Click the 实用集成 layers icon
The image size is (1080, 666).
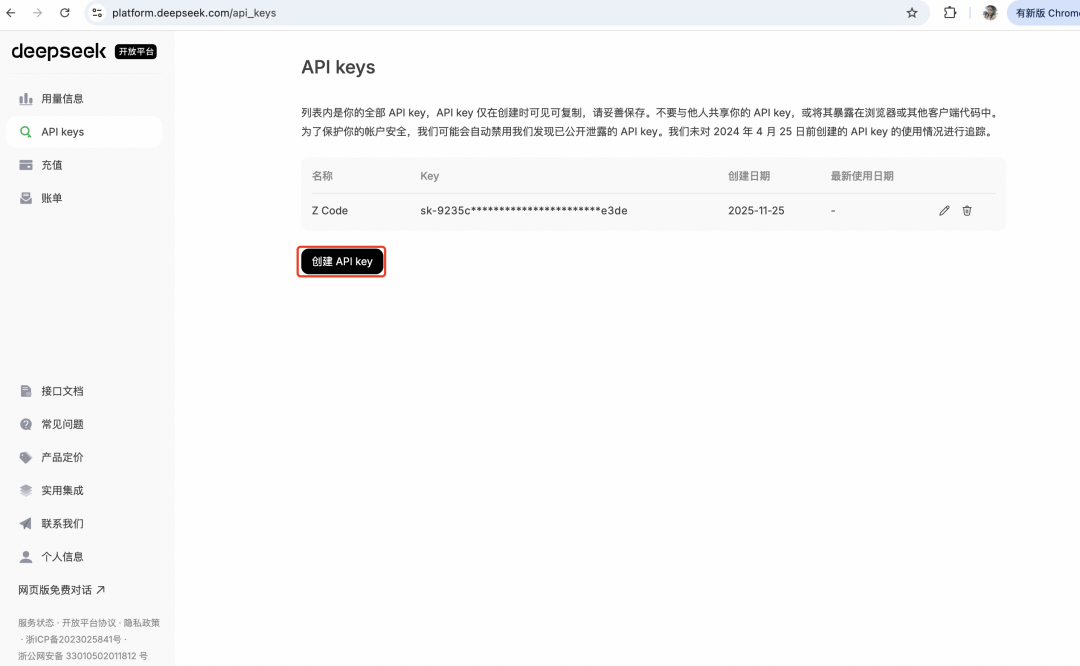click(x=25, y=490)
